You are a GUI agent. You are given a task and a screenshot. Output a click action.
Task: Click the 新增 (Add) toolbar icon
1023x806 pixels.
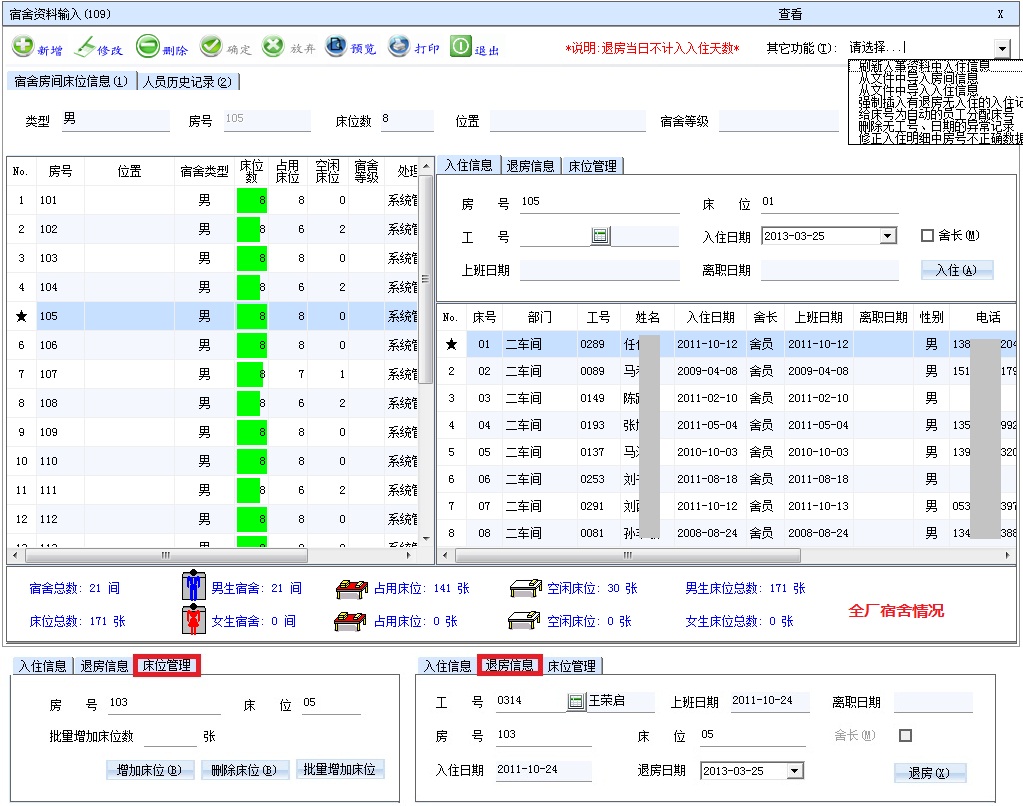[23, 47]
